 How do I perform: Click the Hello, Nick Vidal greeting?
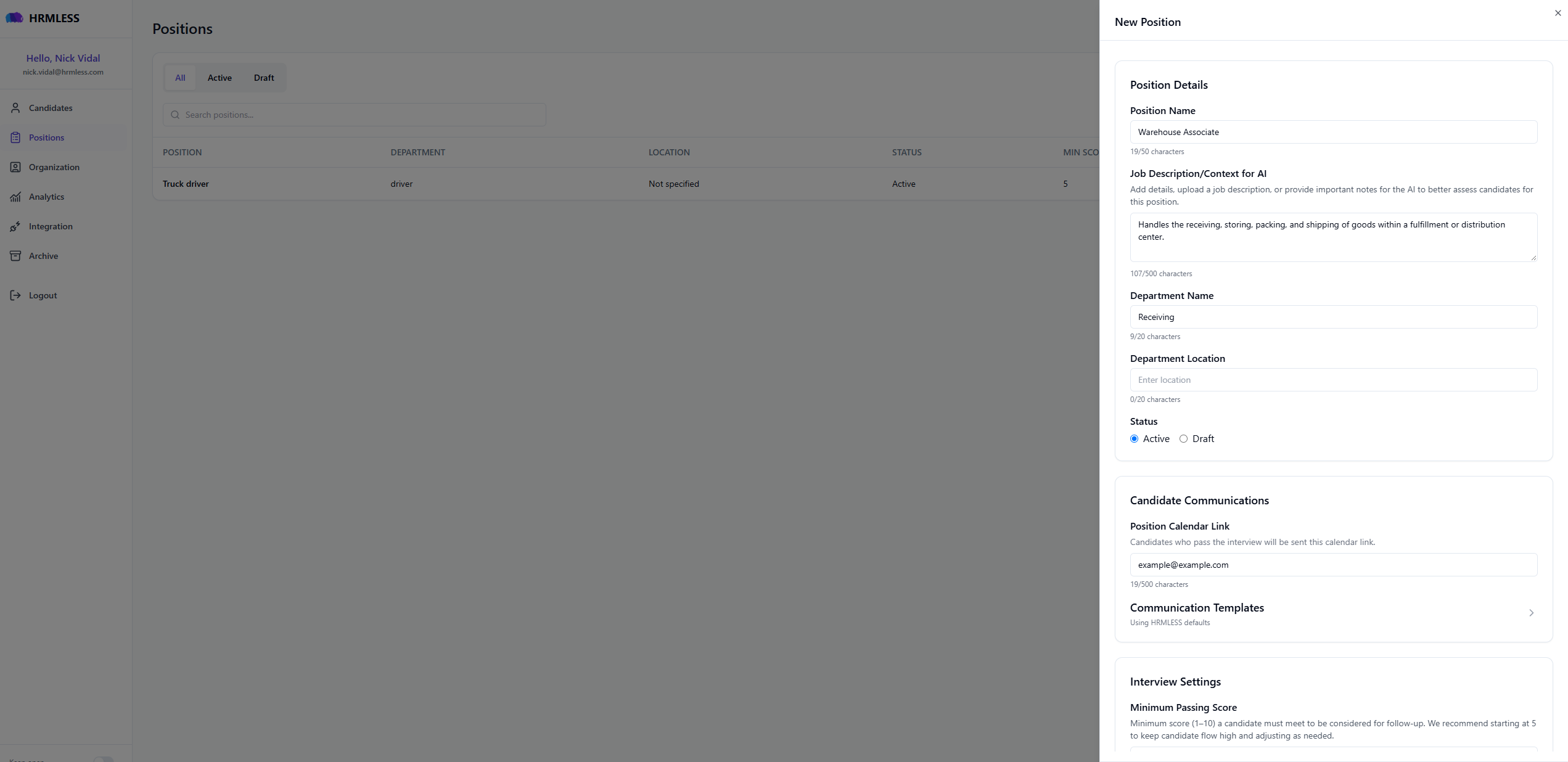point(63,58)
